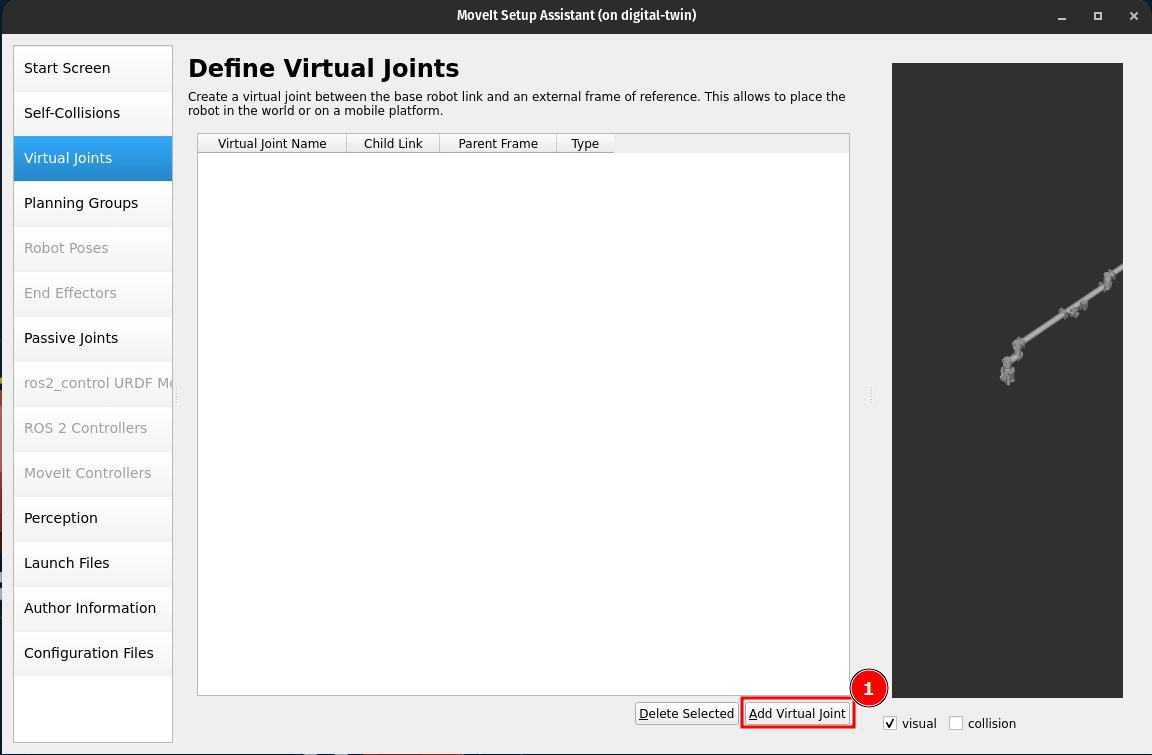Go to Author Information
This screenshot has width=1152, height=755.
[x=92, y=608]
